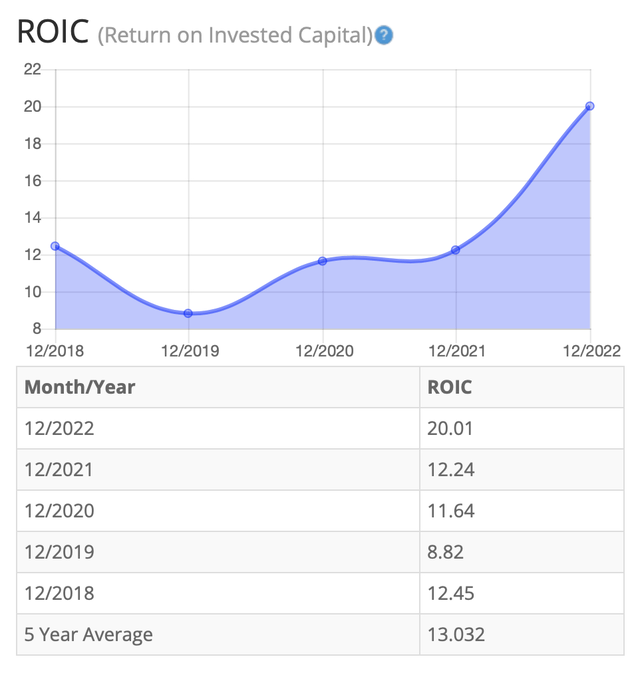
Task: Click the 12/2022 data point on chart
Action: click(x=590, y=106)
